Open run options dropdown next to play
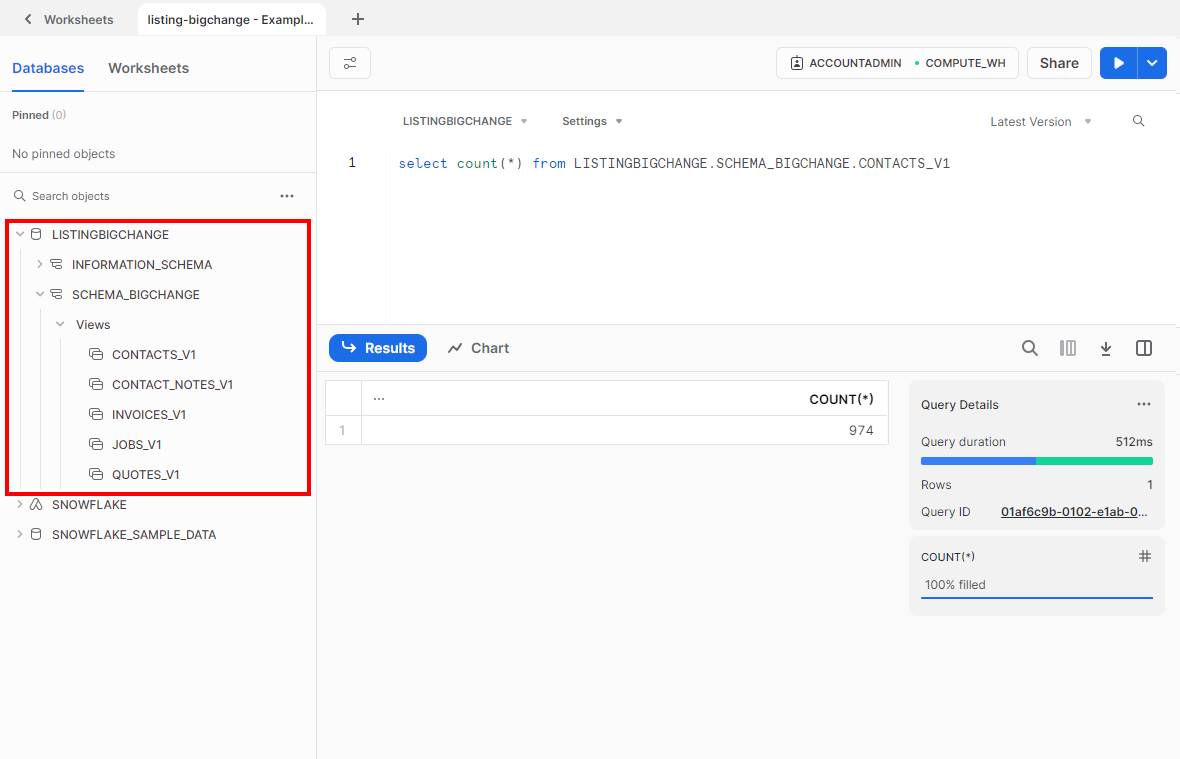The width and height of the screenshot is (1180, 759). (x=1152, y=63)
